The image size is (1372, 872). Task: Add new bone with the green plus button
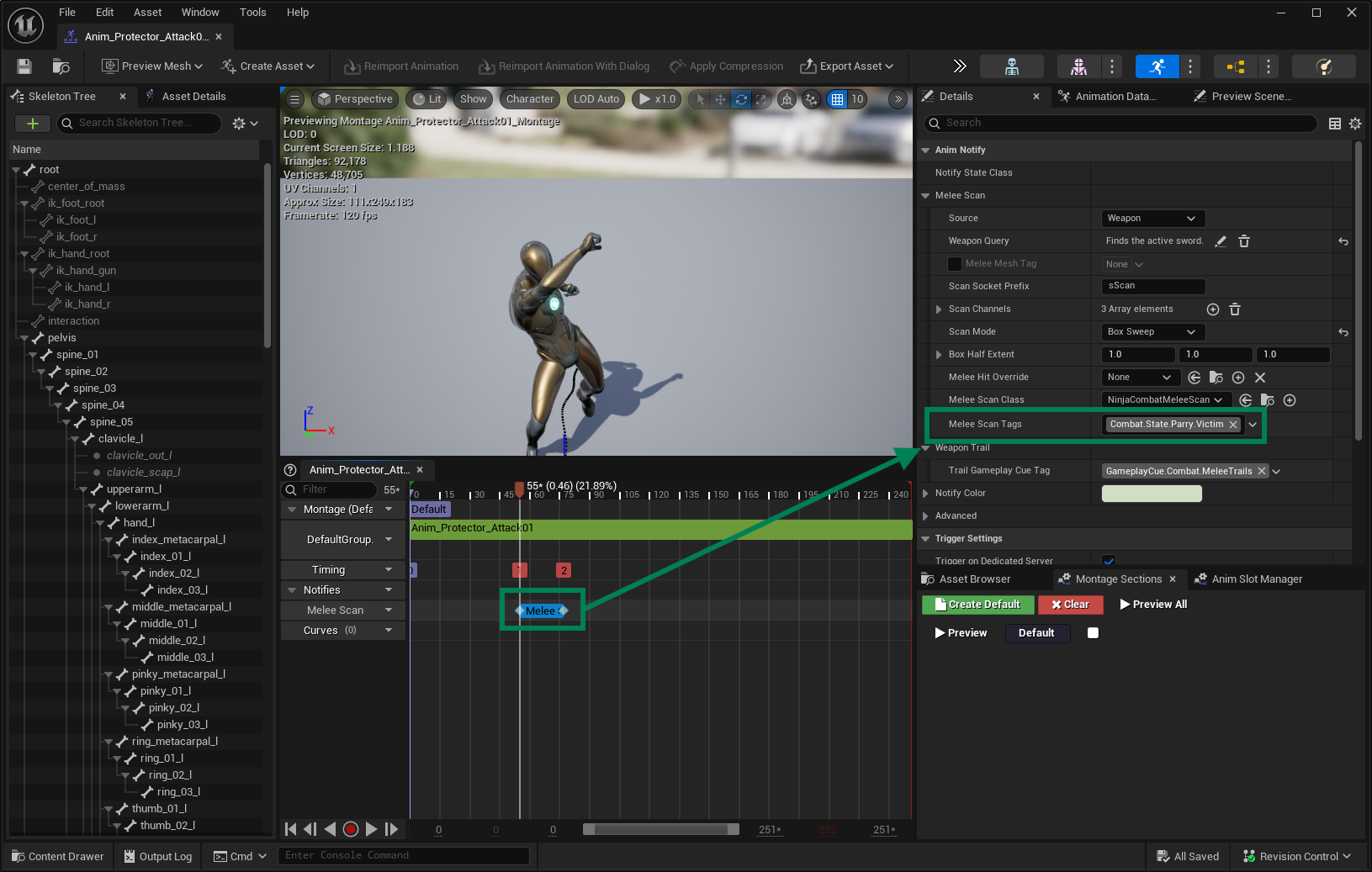pos(33,124)
